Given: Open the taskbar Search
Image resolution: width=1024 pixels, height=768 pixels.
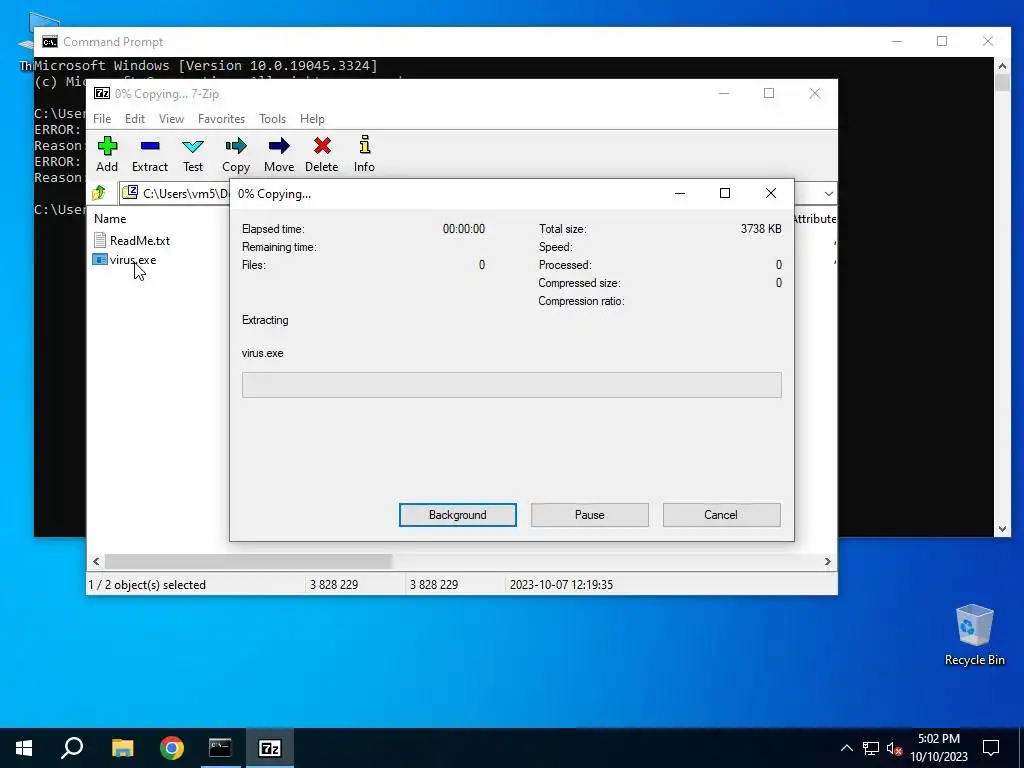Looking at the screenshot, I should coord(72,748).
